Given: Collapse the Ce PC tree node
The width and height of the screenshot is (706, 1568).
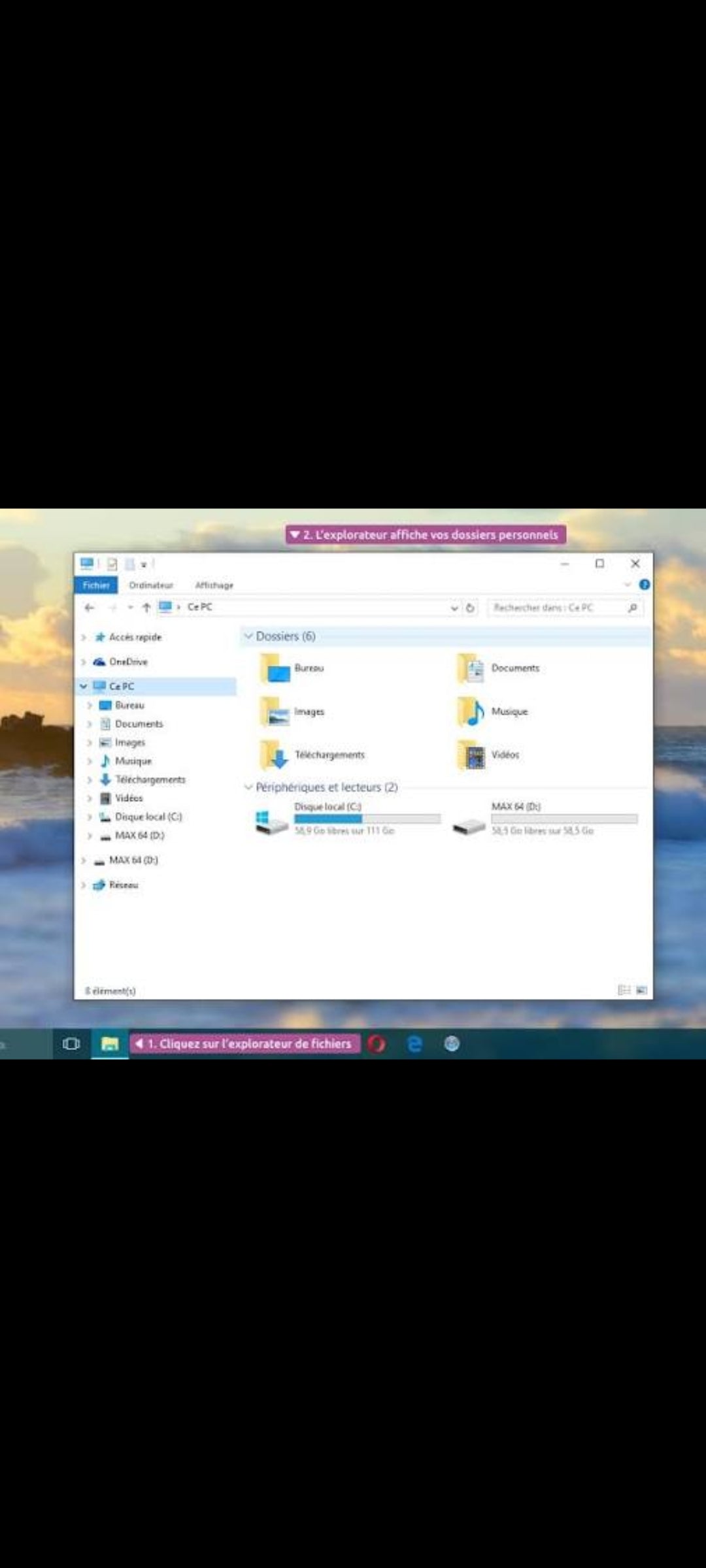Looking at the screenshot, I should [83, 687].
